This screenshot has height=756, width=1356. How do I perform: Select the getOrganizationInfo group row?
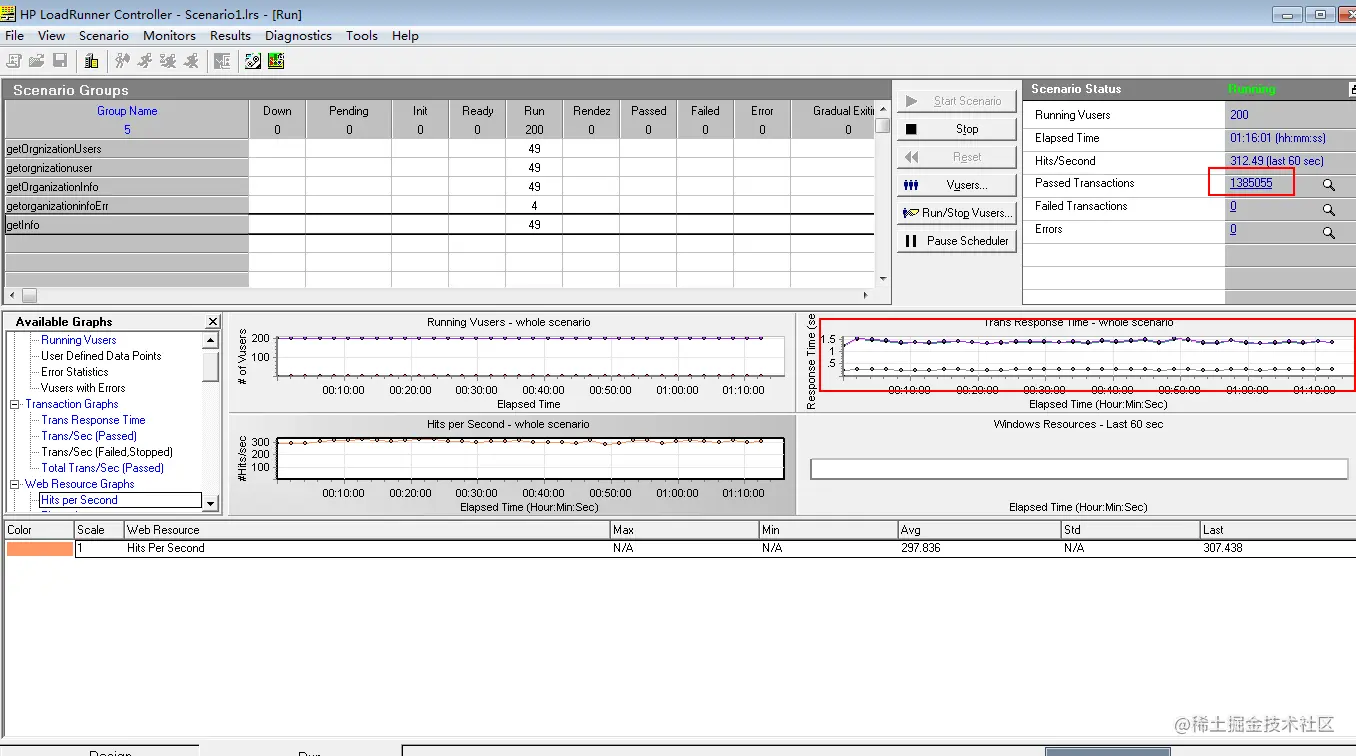[439, 187]
